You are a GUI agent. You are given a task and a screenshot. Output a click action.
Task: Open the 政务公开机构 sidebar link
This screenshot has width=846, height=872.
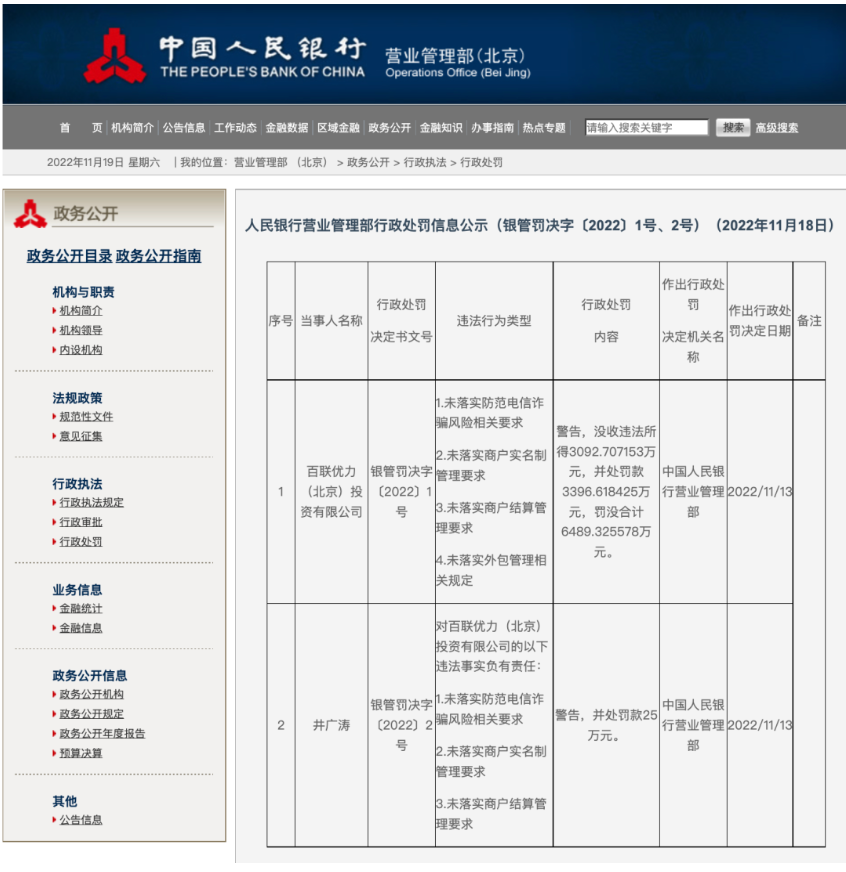pyautogui.click(x=92, y=694)
